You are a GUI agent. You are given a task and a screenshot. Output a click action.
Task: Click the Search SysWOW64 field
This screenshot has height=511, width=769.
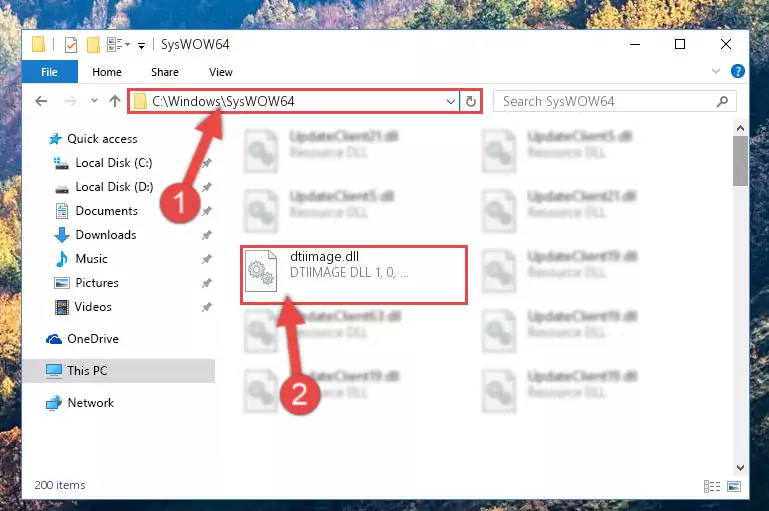(614, 102)
